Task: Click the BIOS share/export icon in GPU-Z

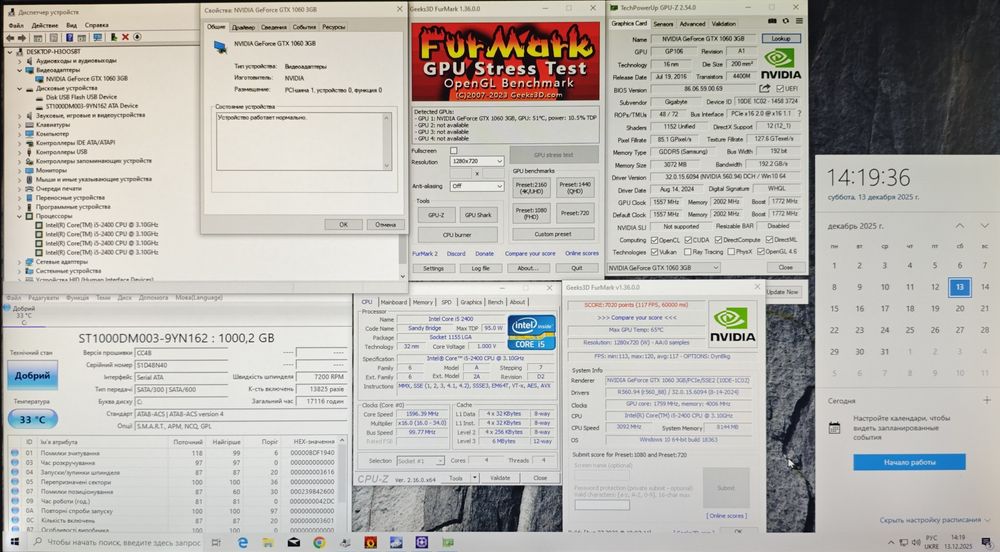Action: coord(765,89)
